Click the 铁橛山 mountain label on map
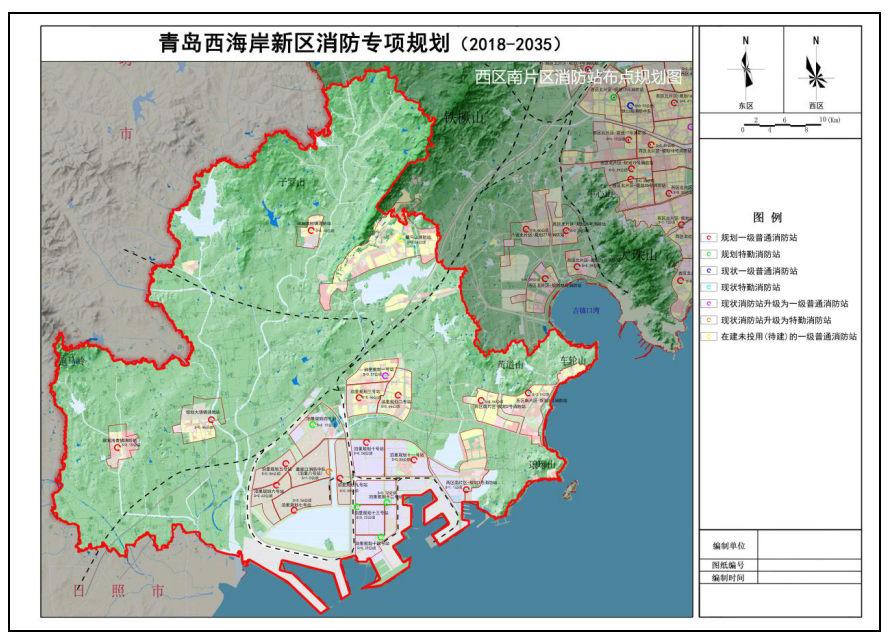 [463, 119]
